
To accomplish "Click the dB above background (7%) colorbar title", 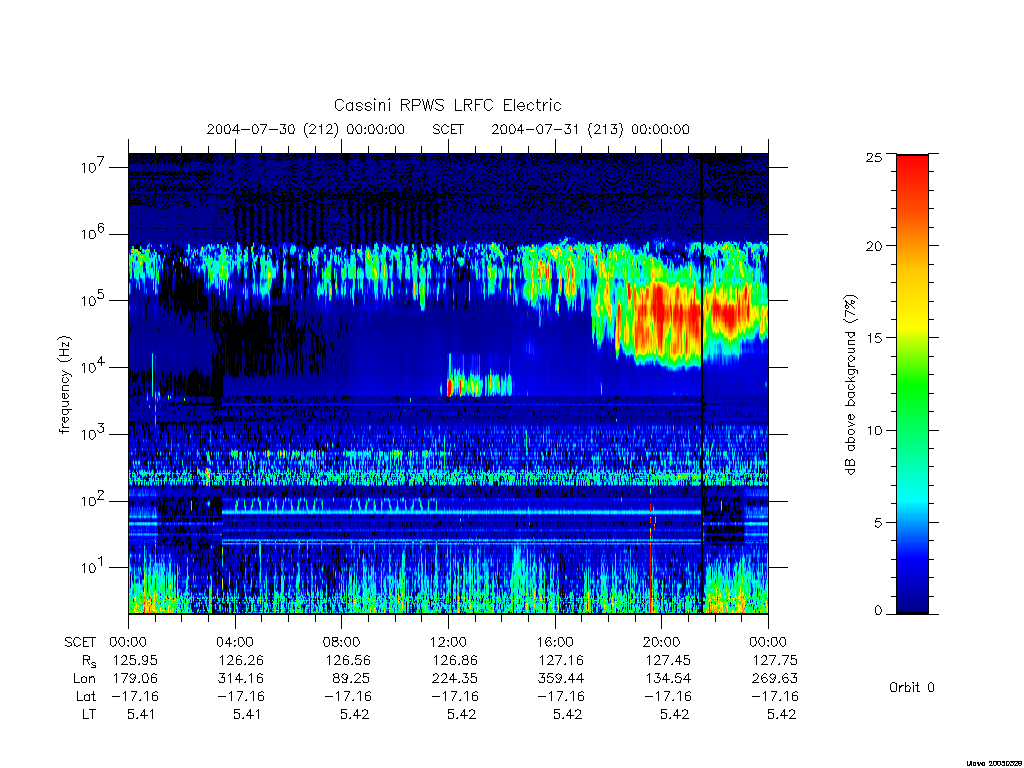I will coord(850,385).
